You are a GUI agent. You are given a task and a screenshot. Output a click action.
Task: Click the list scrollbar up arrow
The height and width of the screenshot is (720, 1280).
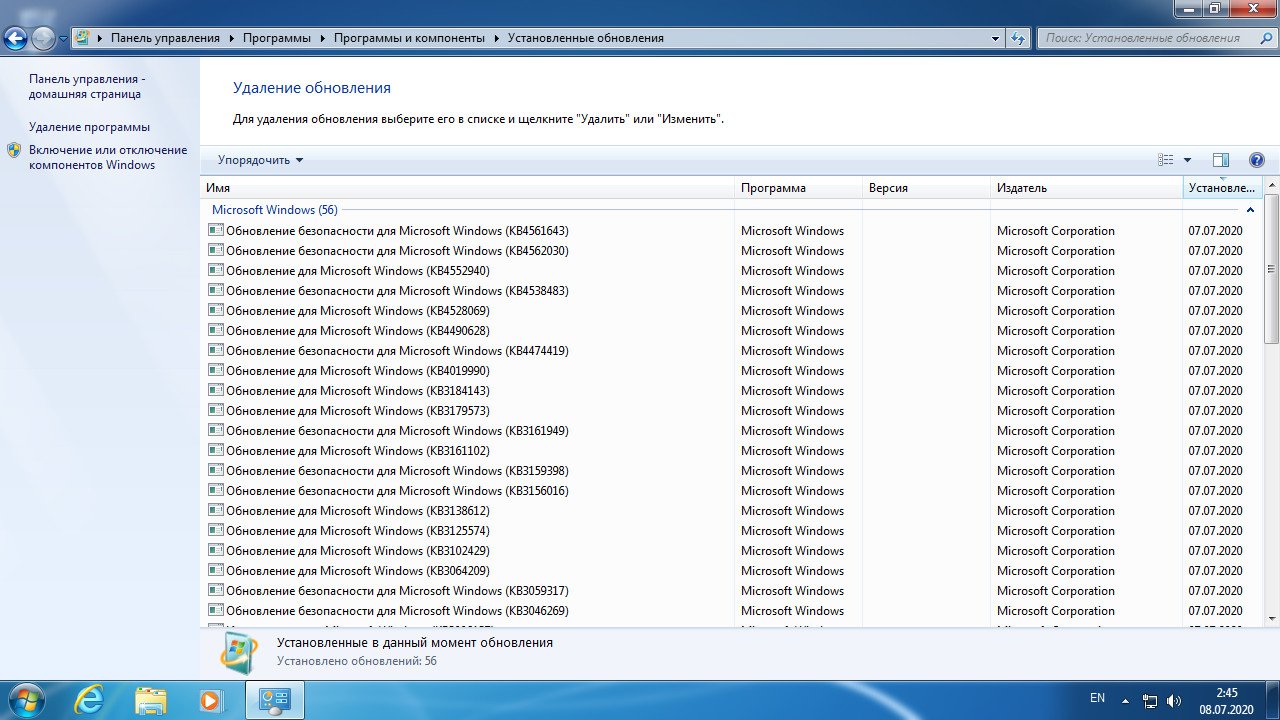pos(1271,186)
